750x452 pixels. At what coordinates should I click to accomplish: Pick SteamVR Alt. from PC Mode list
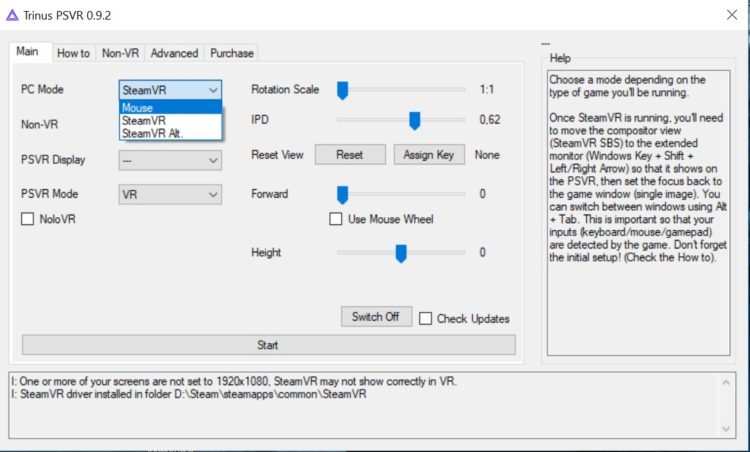click(x=170, y=133)
